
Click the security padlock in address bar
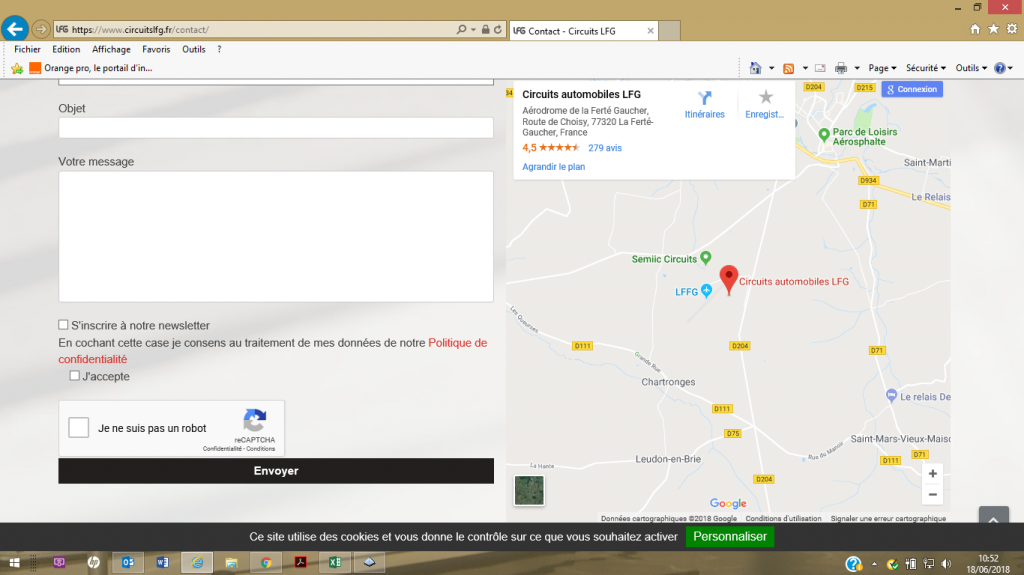pyautogui.click(x=485, y=29)
